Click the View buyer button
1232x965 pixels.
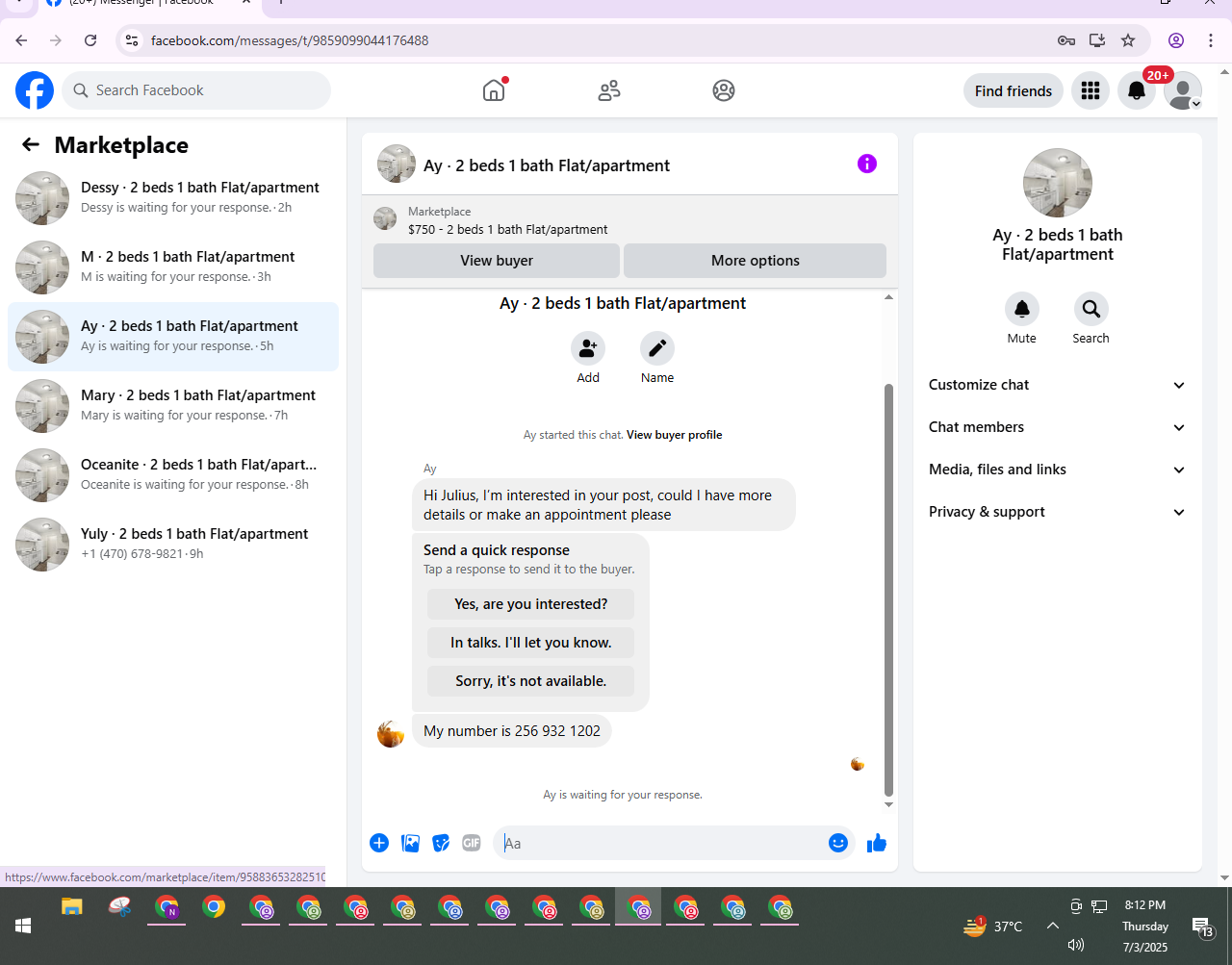[497, 261]
